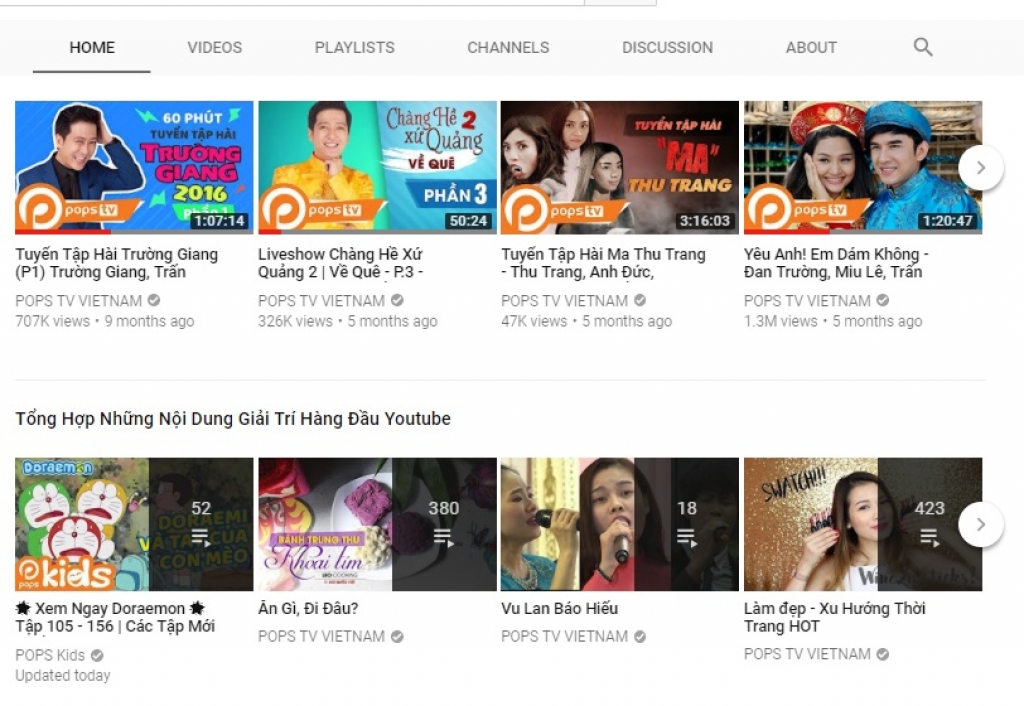Click the '1.3M views' text
The width and height of the screenshot is (1024, 706).
(x=781, y=321)
